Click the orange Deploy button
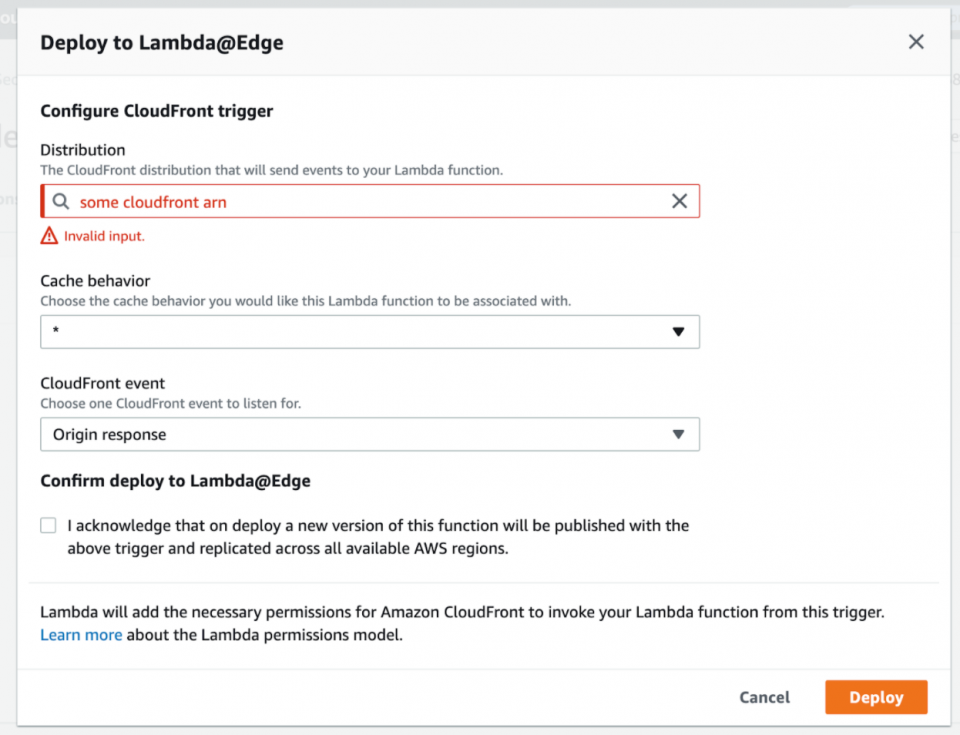The width and height of the screenshot is (960, 735). [x=876, y=697]
